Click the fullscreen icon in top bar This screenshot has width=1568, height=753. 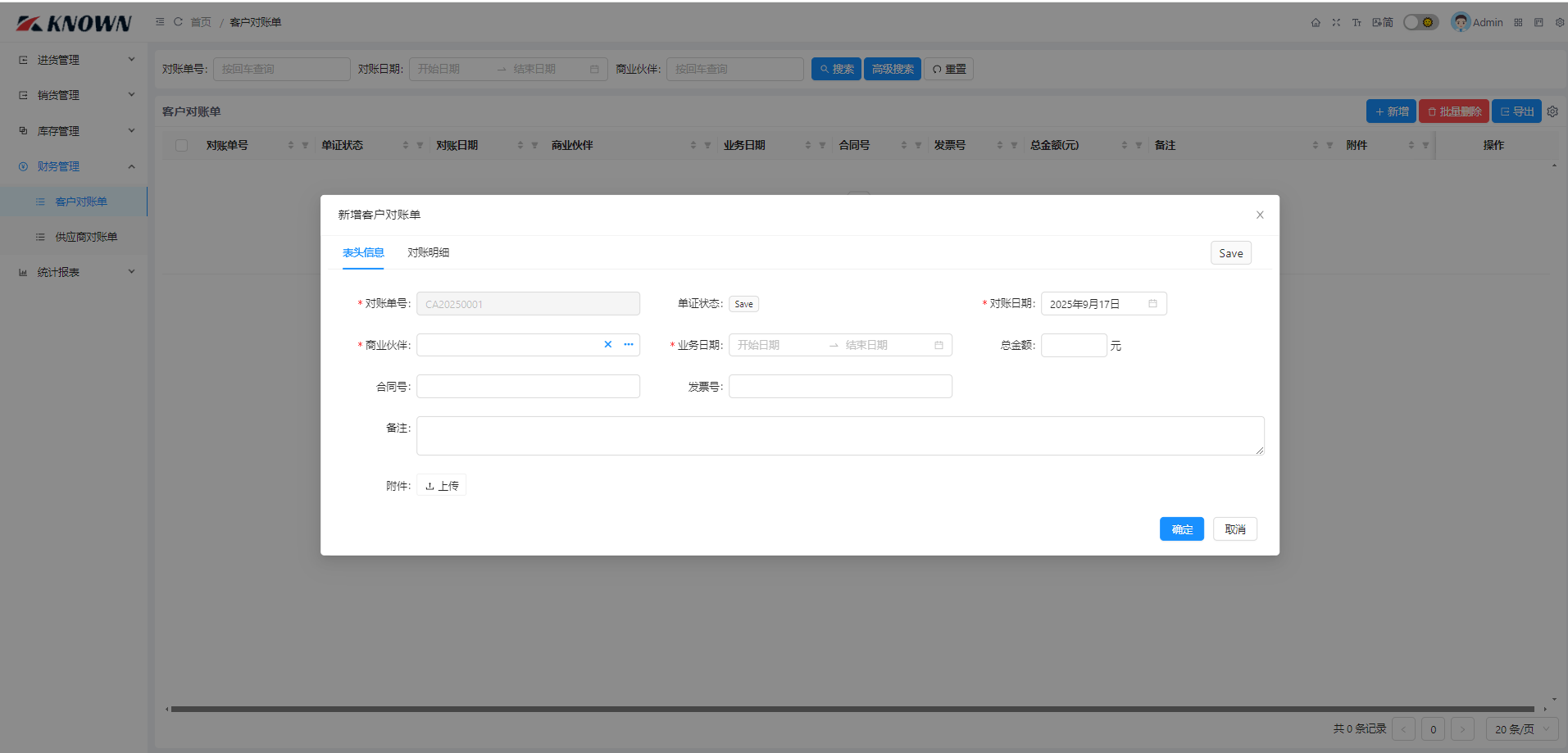(1336, 23)
